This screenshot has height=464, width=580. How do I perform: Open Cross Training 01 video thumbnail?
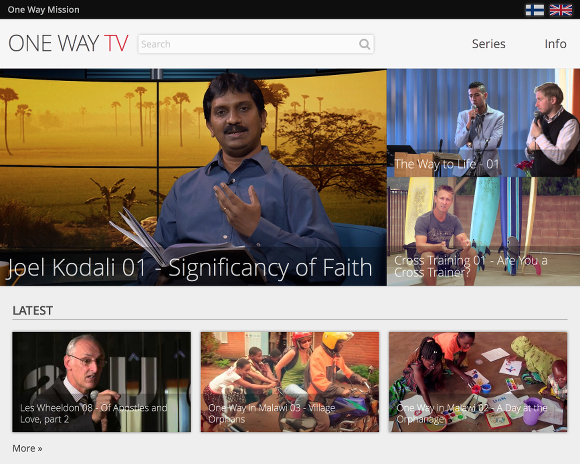(483, 232)
